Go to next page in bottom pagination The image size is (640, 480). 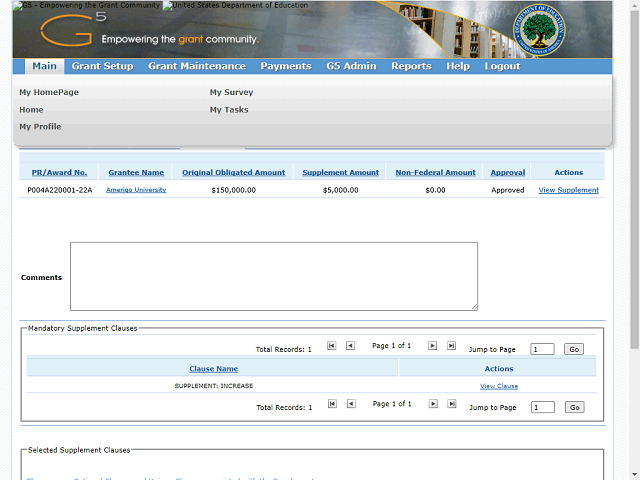pyautogui.click(x=433, y=404)
